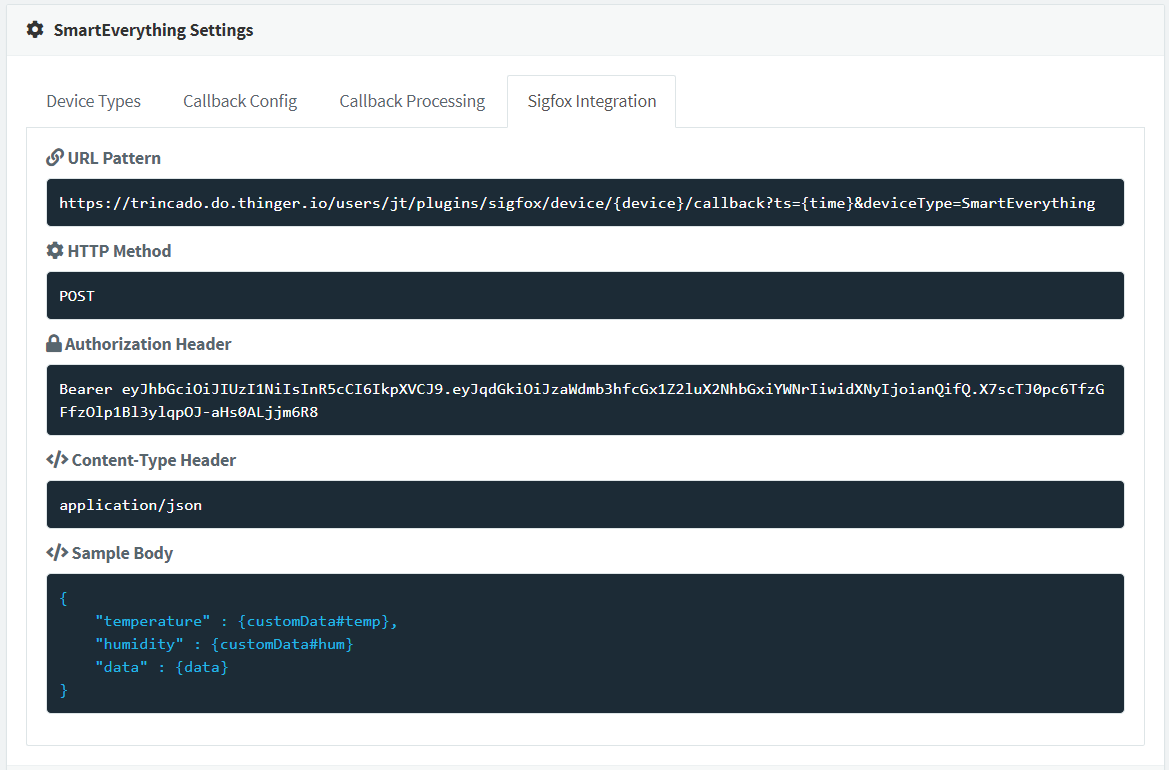
Task: Select the Sigfox Integration tab
Action: [592, 101]
